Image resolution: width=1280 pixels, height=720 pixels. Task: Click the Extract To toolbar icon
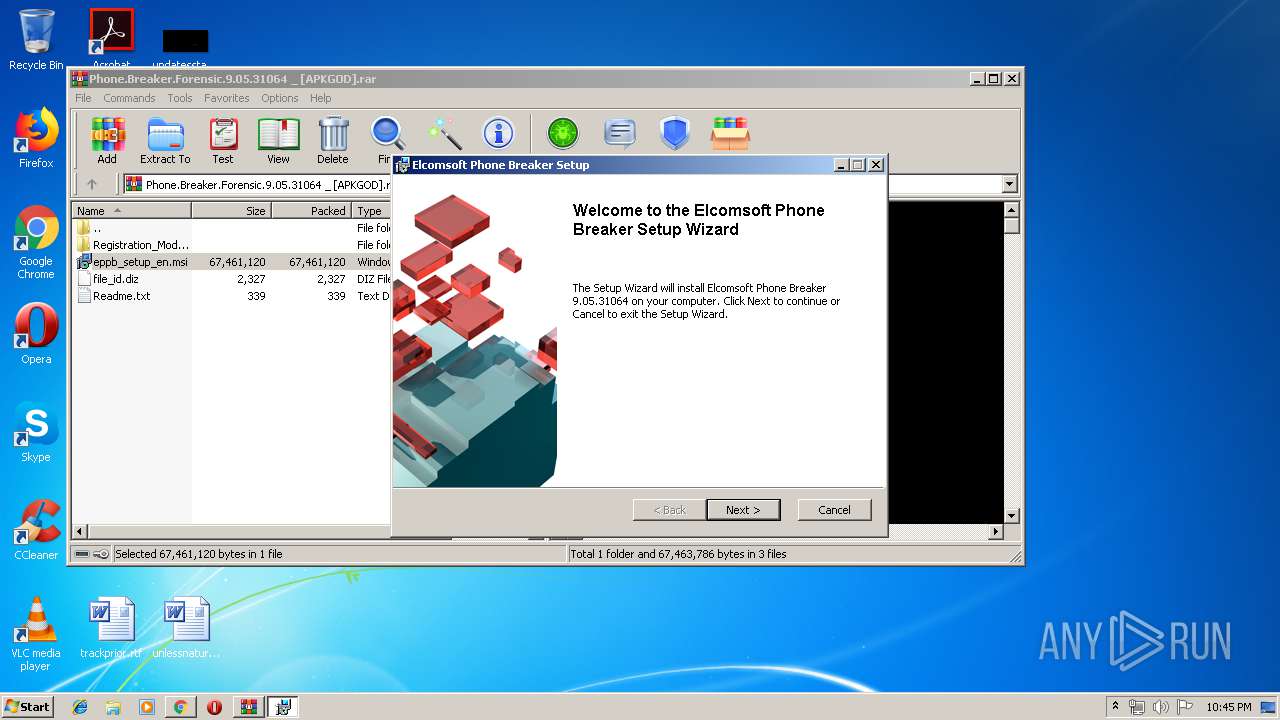[x=165, y=140]
